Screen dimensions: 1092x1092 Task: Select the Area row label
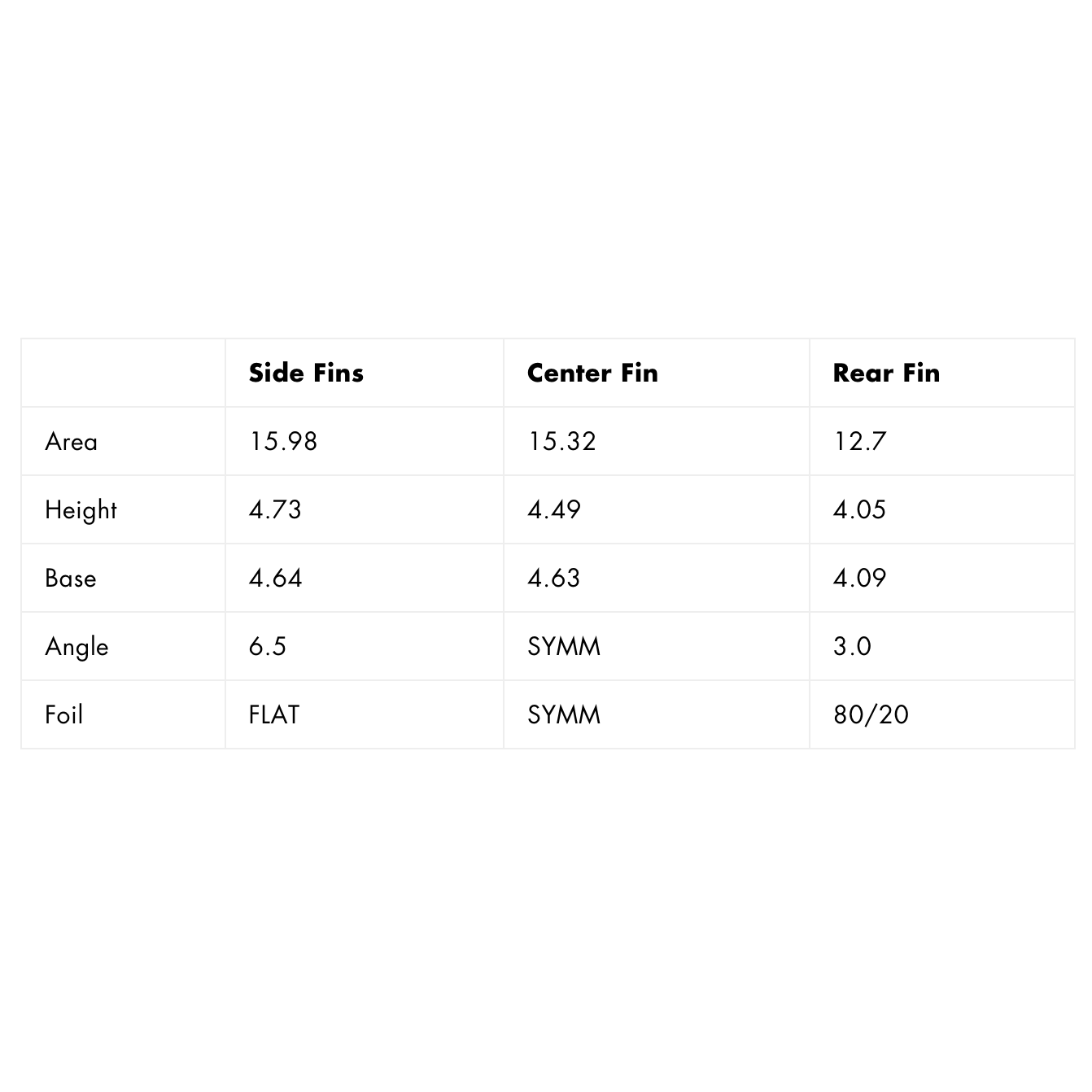(x=72, y=442)
